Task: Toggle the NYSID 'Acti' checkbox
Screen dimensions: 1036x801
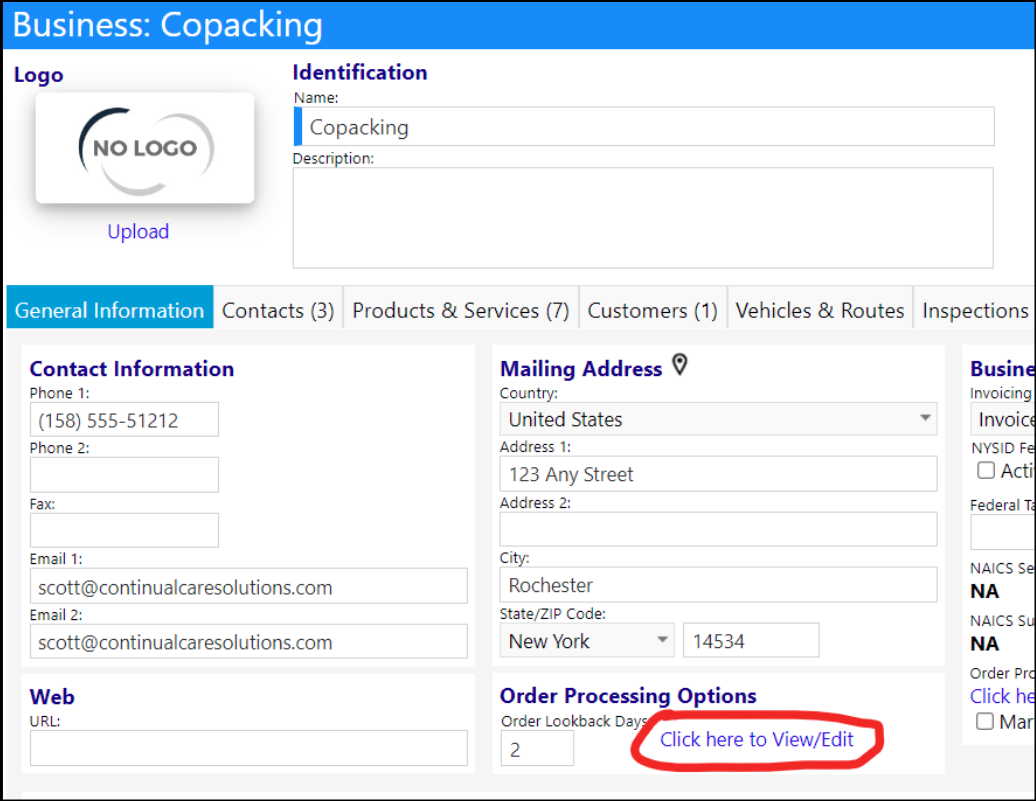Action: tap(986, 470)
